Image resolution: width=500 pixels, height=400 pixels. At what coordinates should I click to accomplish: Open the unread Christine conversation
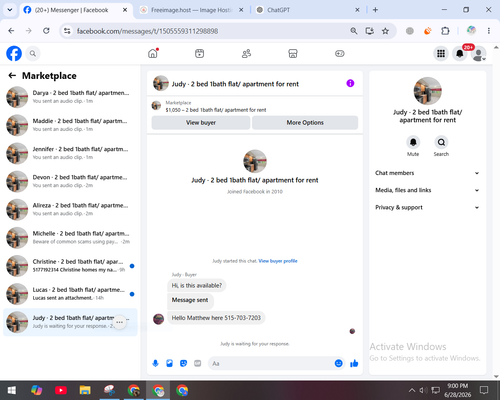coord(70,266)
